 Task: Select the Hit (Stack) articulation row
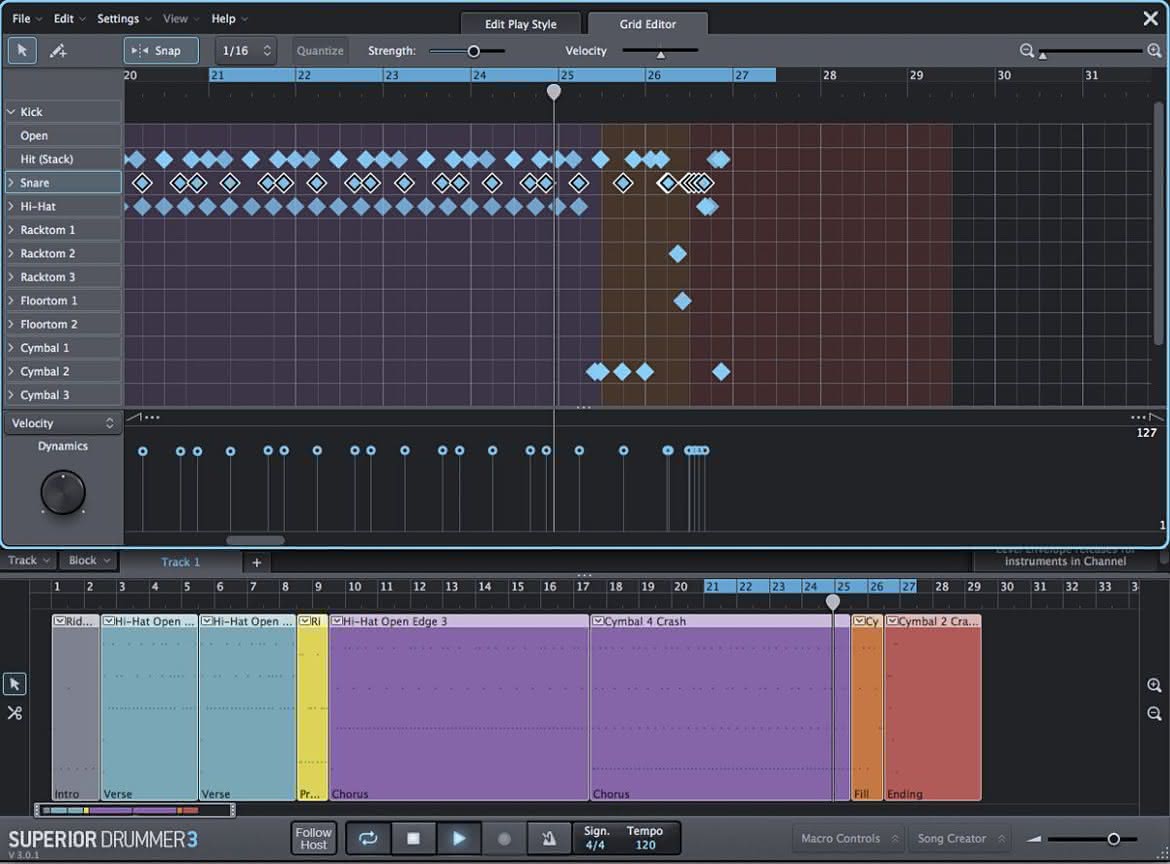pyautogui.click(x=63, y=159)
